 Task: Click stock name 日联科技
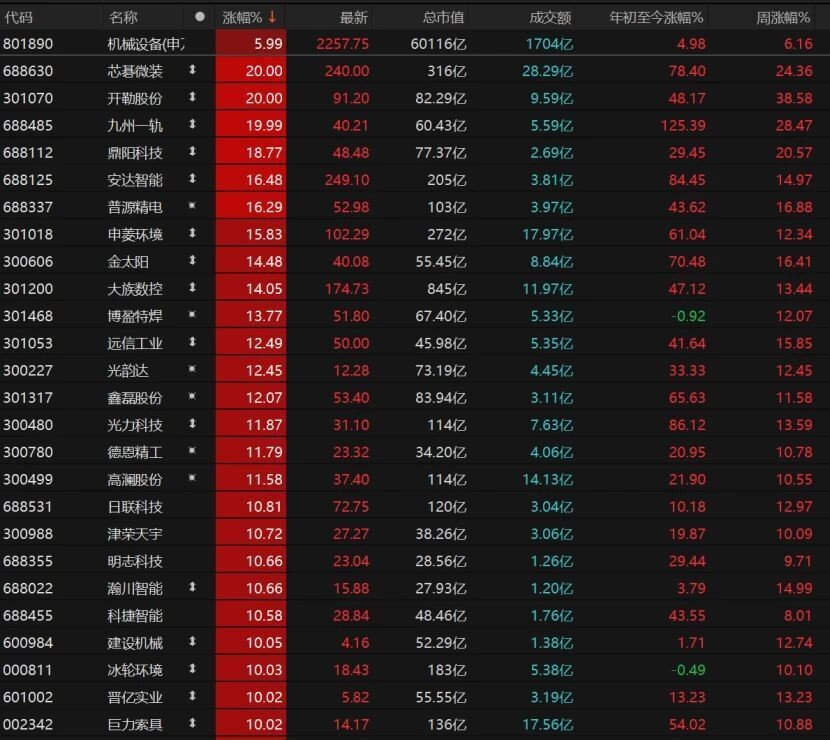(x=135, y=507)
